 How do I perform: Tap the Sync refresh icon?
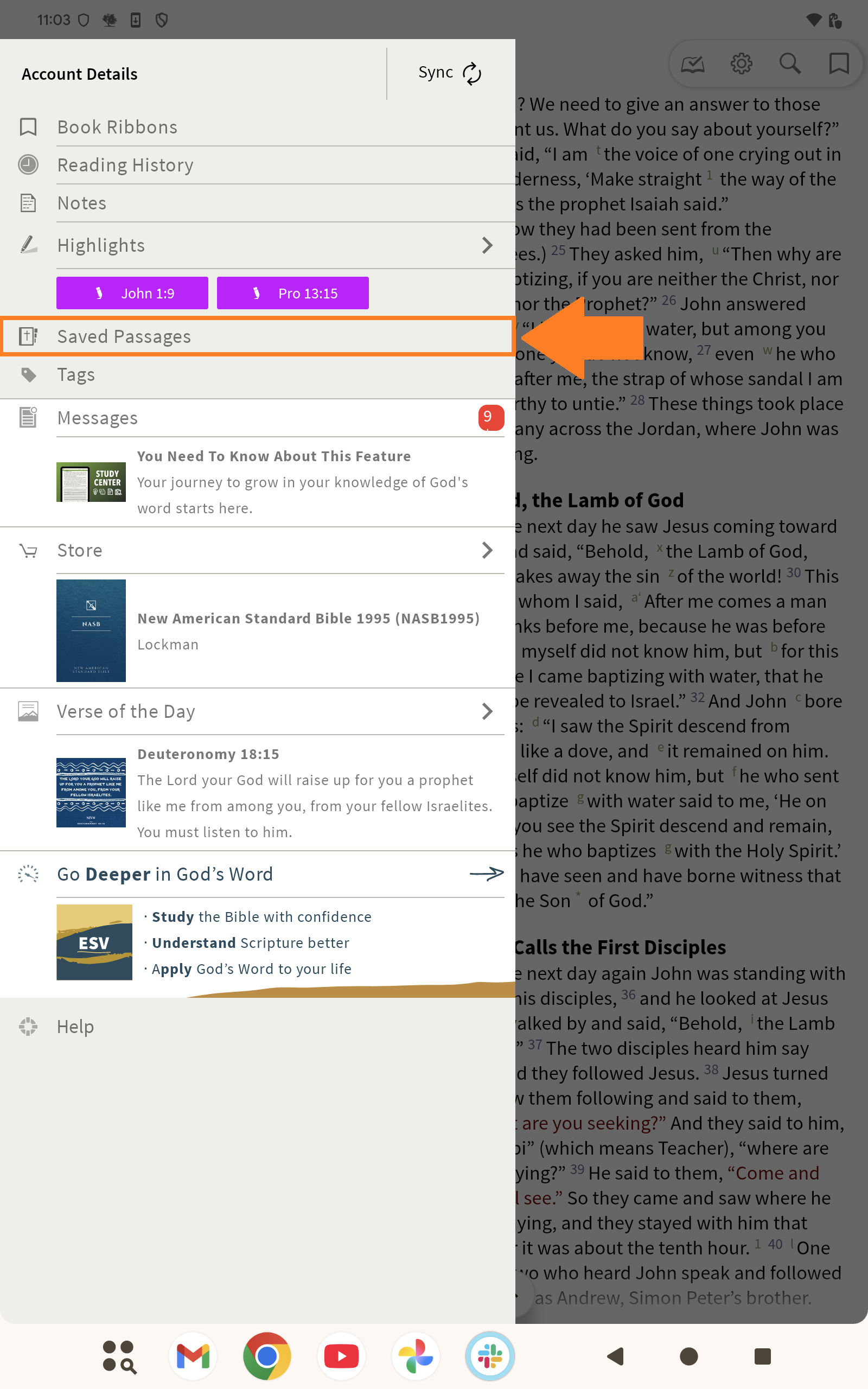pyautogui.click(x=471, y=73)
